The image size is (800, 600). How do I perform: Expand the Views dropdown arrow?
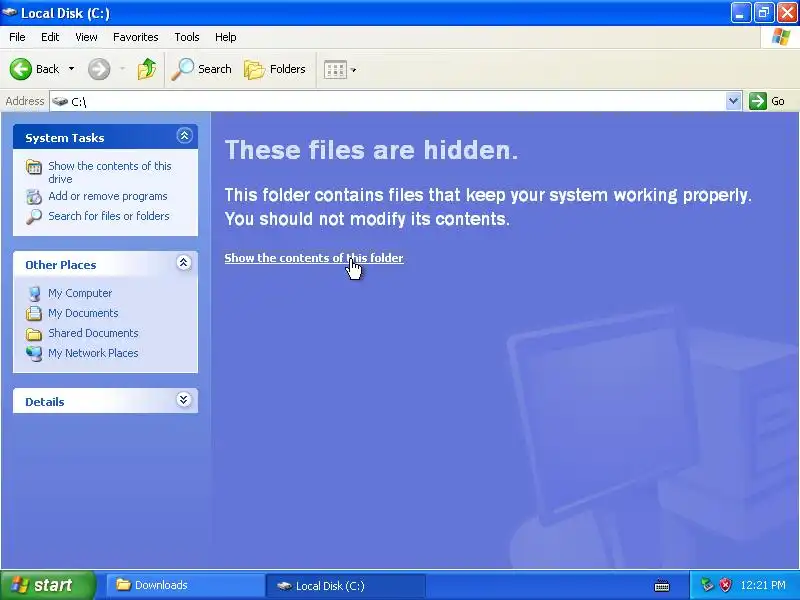click(x=353, y=70)
